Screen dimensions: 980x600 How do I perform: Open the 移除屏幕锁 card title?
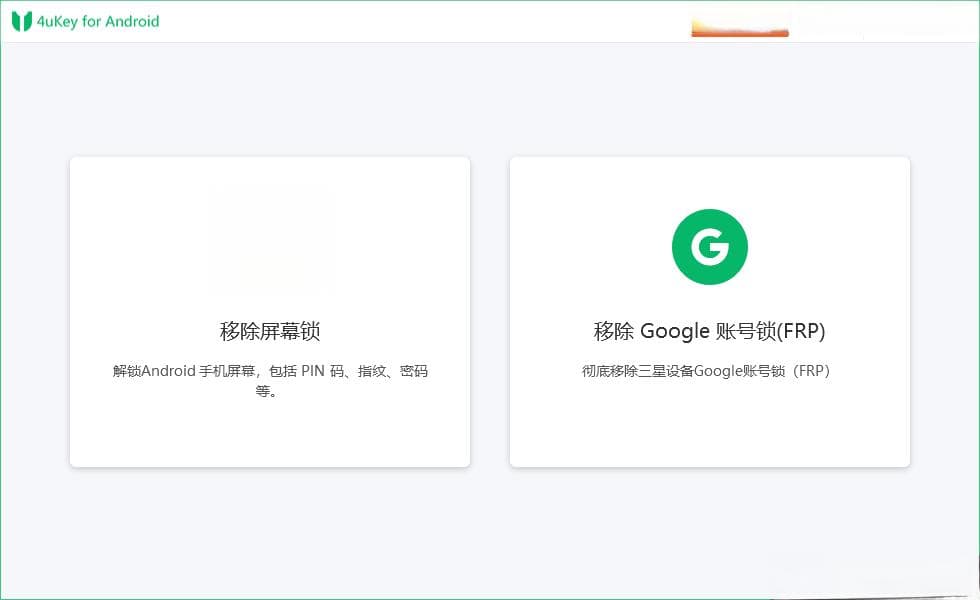coord(270,331)
